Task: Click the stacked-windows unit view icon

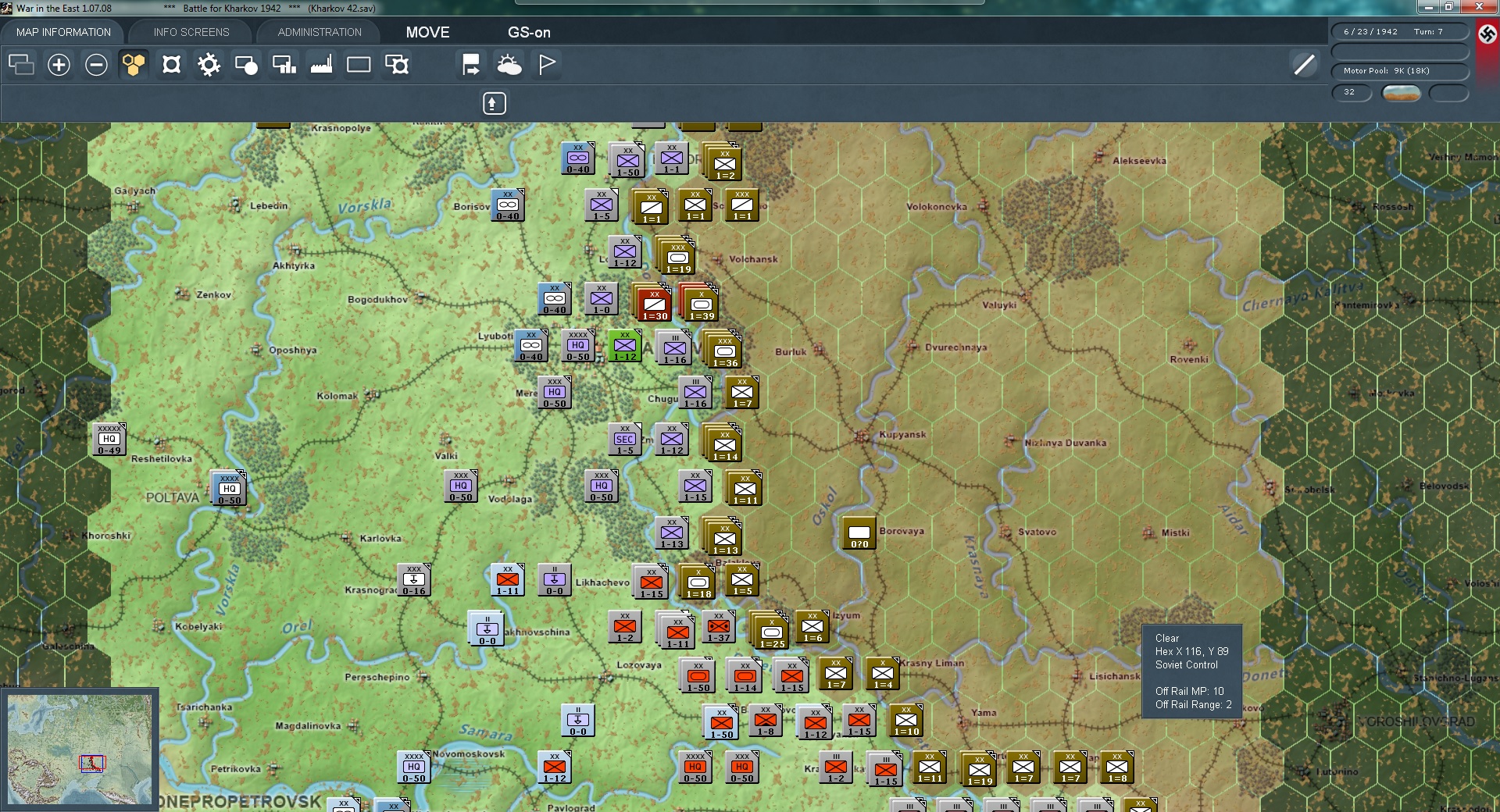Action: [21, 64]
